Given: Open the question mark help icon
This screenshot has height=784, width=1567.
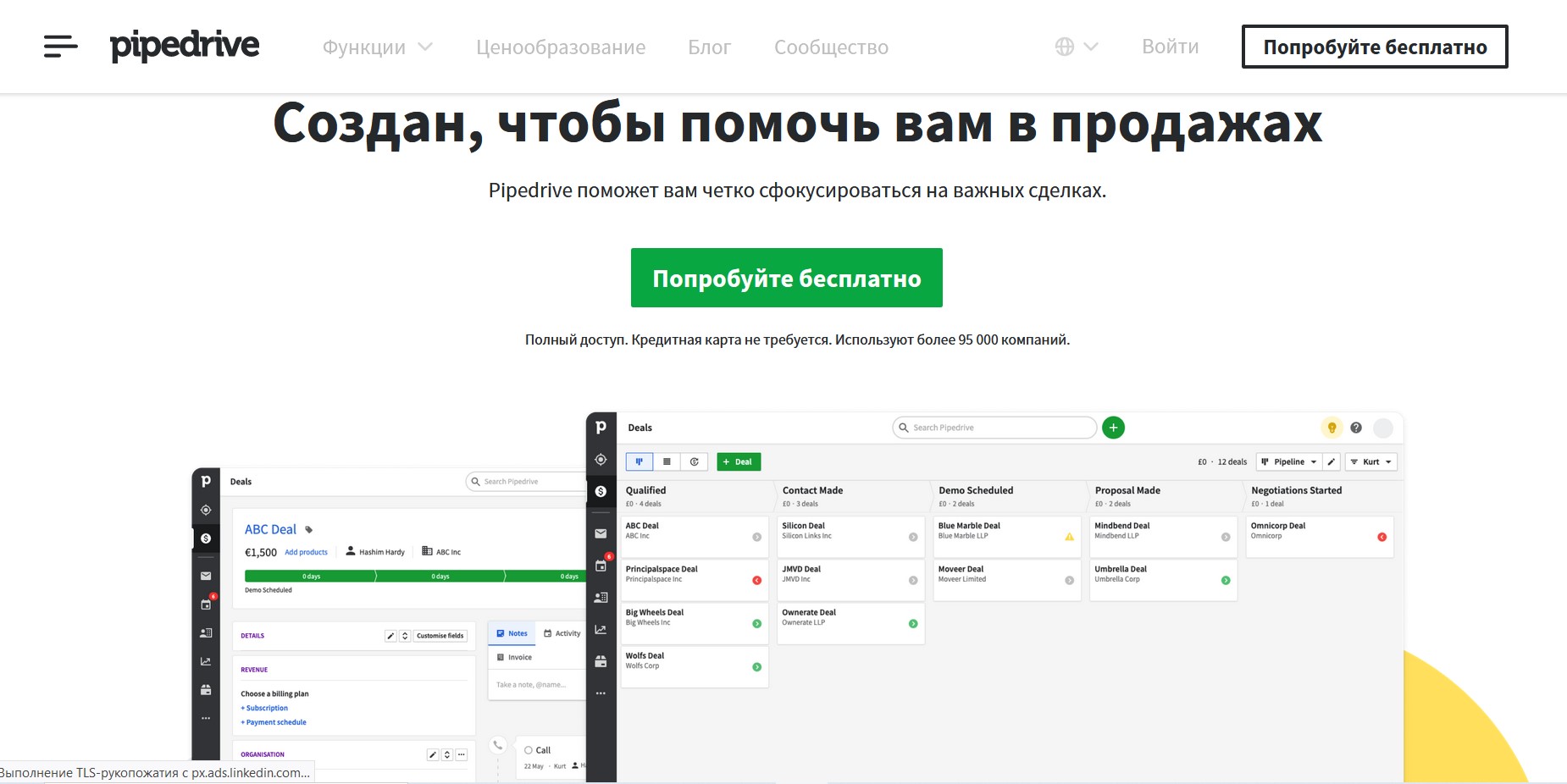Looking at the screenshot, I should pyautogui.click(x=1356, y=428).
